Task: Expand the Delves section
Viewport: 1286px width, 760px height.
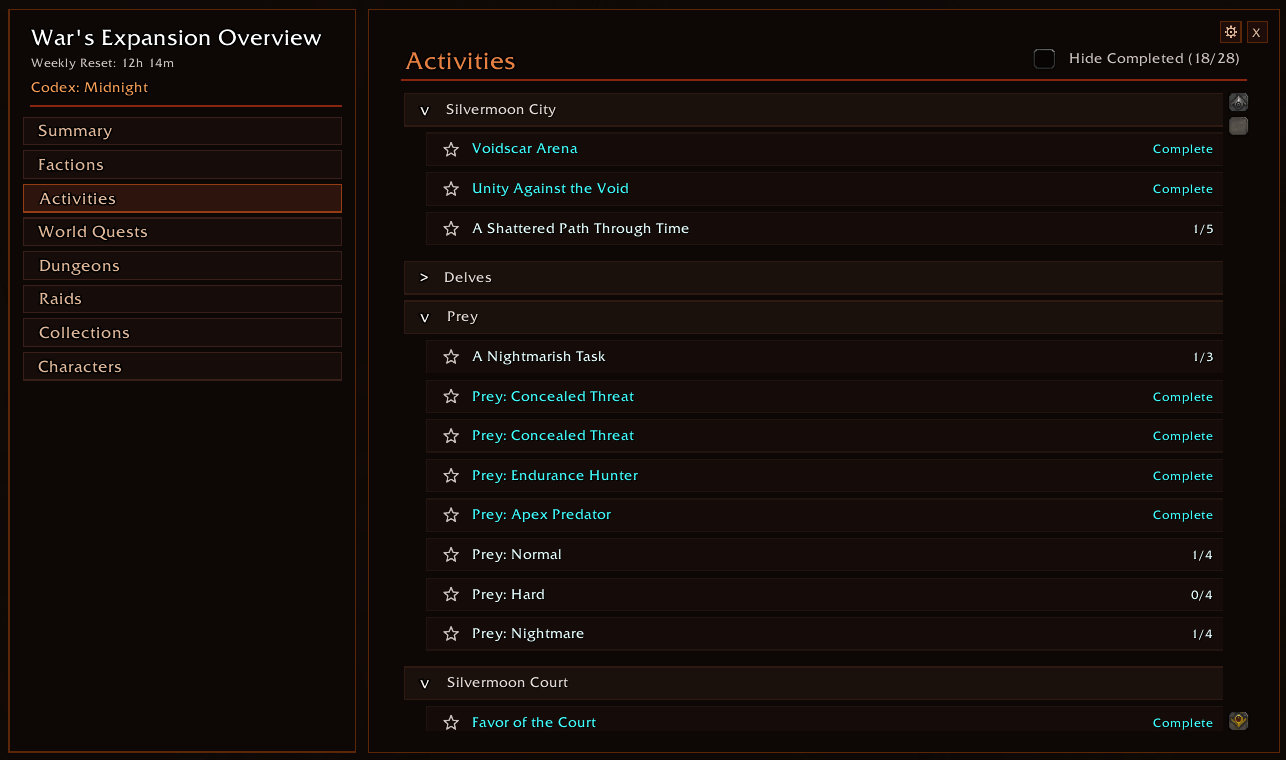Action: click(x=813, y=277)
